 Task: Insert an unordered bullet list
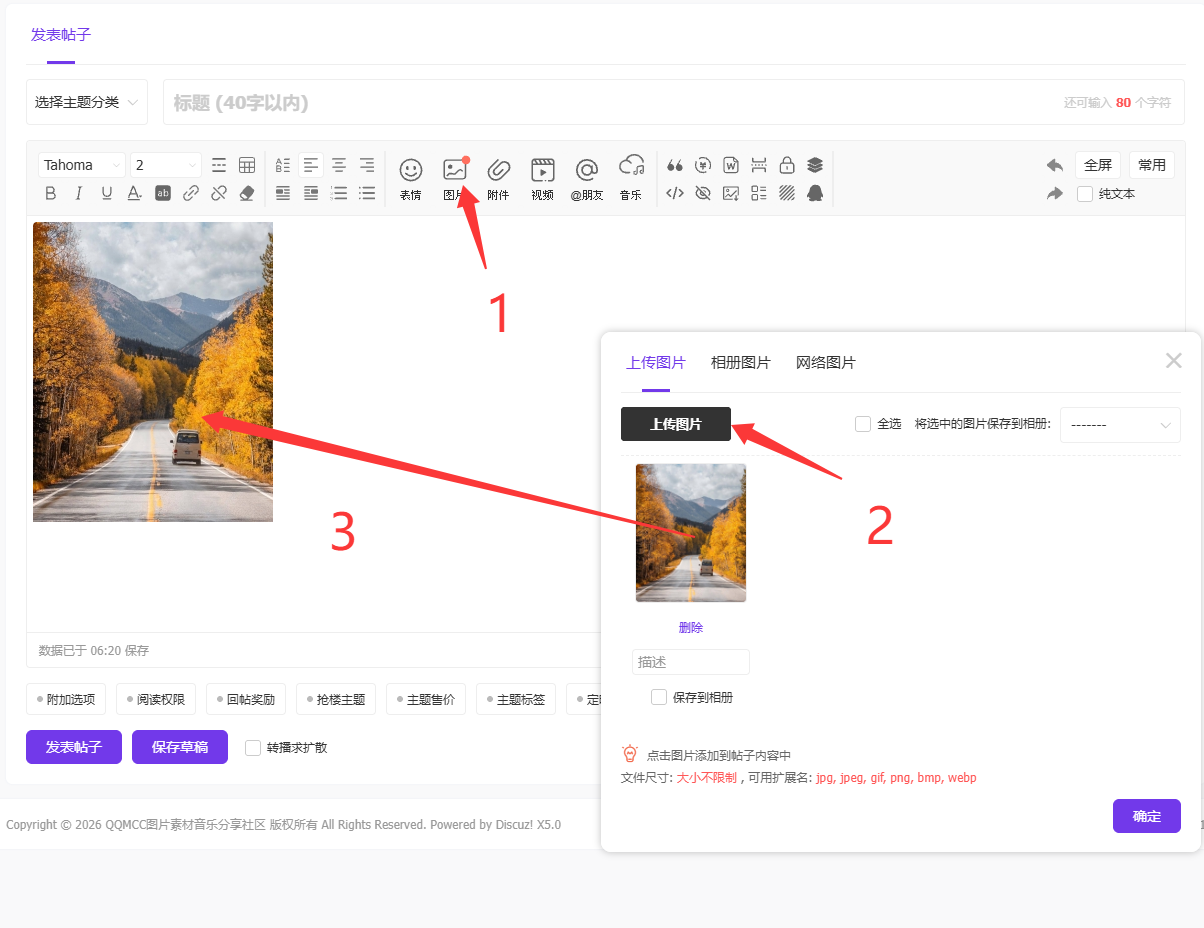367,193
